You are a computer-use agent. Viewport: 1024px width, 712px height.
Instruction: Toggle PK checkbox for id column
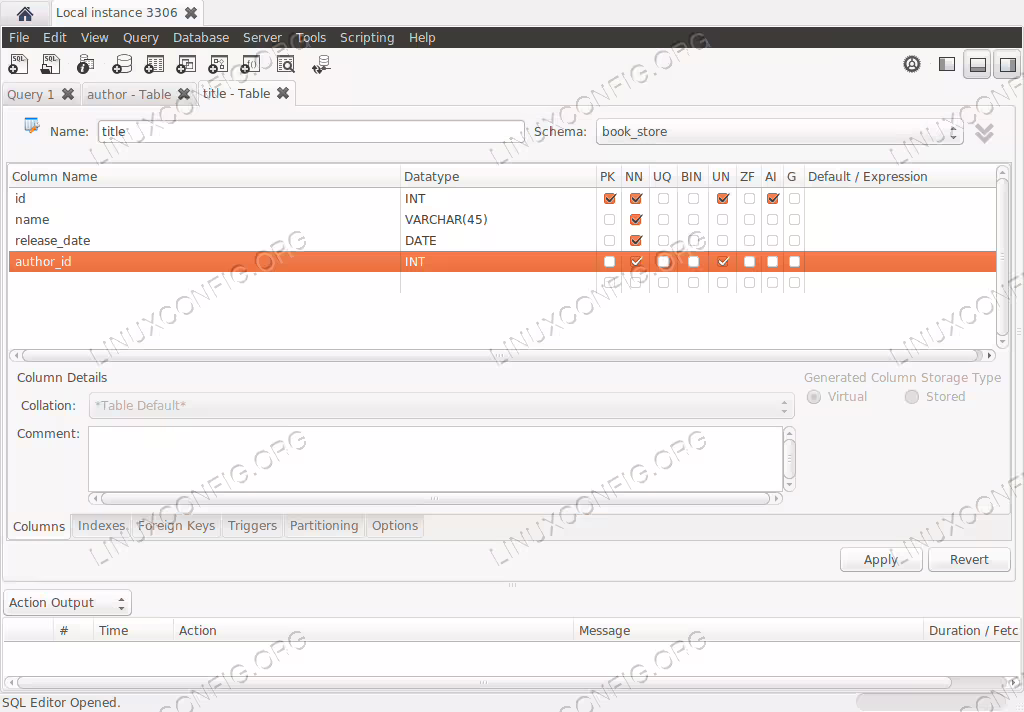[609, 199]
